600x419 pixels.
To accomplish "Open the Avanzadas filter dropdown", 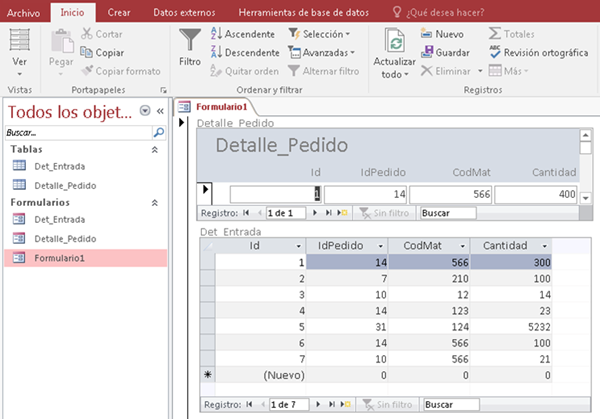I will click(320, 52).
